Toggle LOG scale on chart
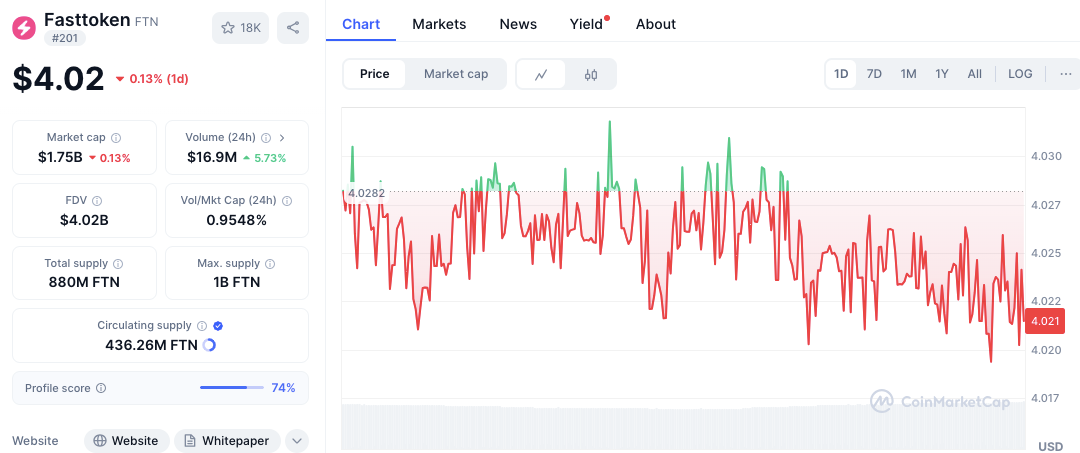 (x=1020, y=74)
